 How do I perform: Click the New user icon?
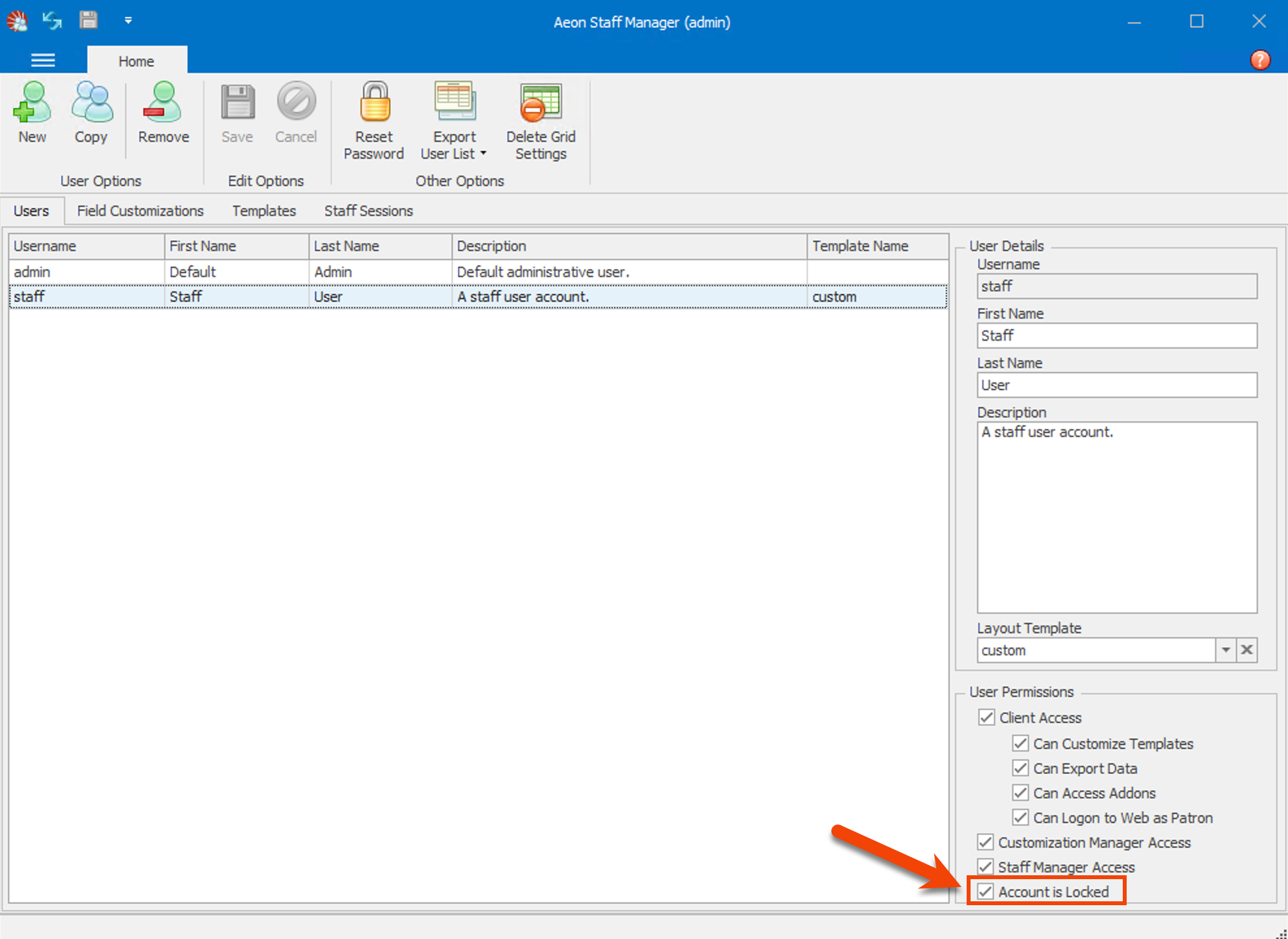[x=32, y=103]
